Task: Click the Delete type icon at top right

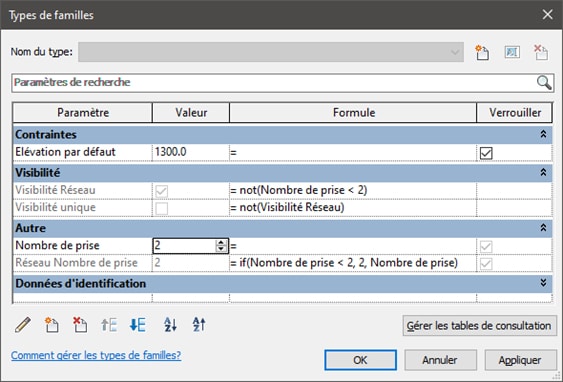Action: point(541,52)
